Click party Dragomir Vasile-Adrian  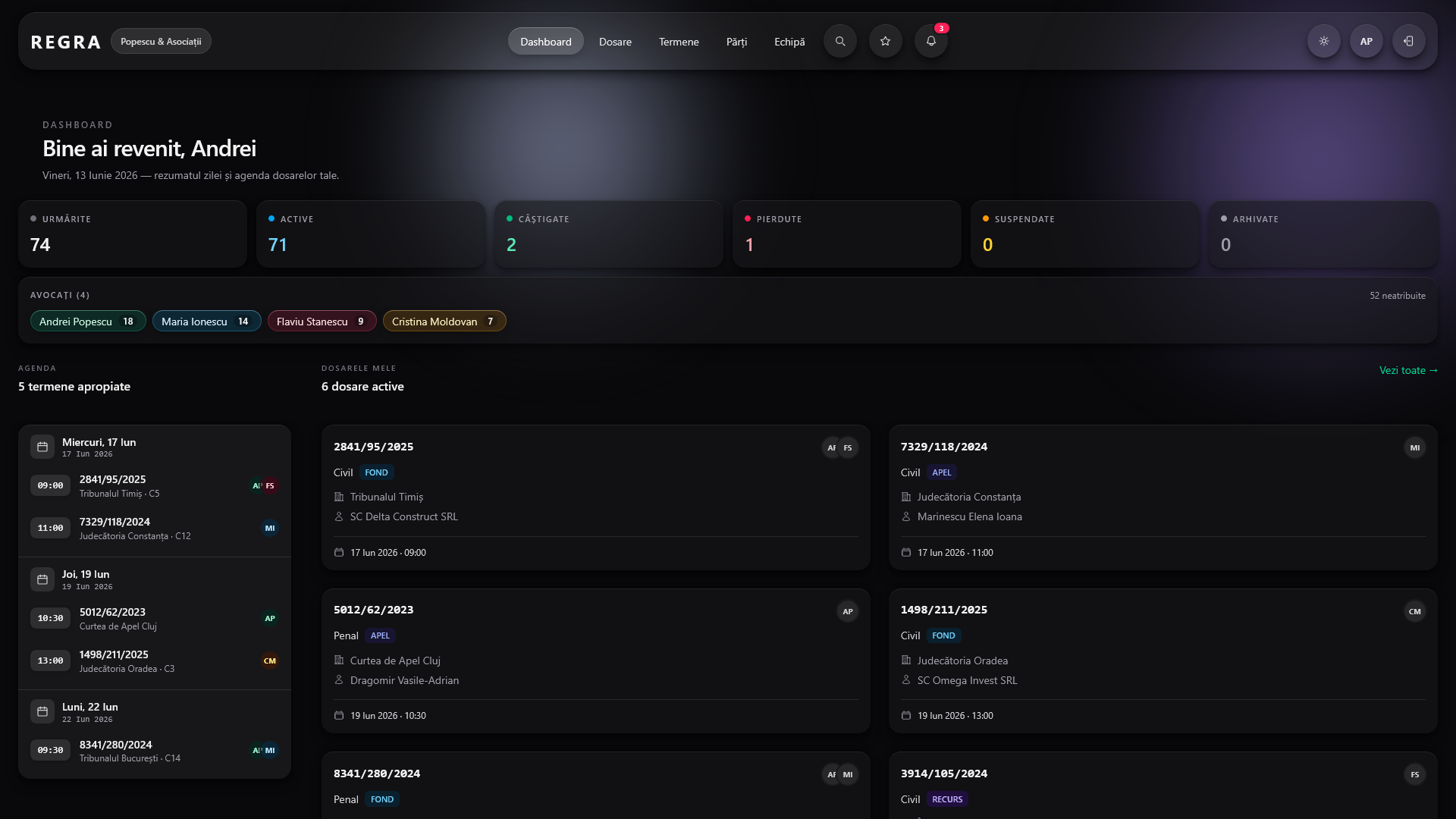click(x=404, y=680)
